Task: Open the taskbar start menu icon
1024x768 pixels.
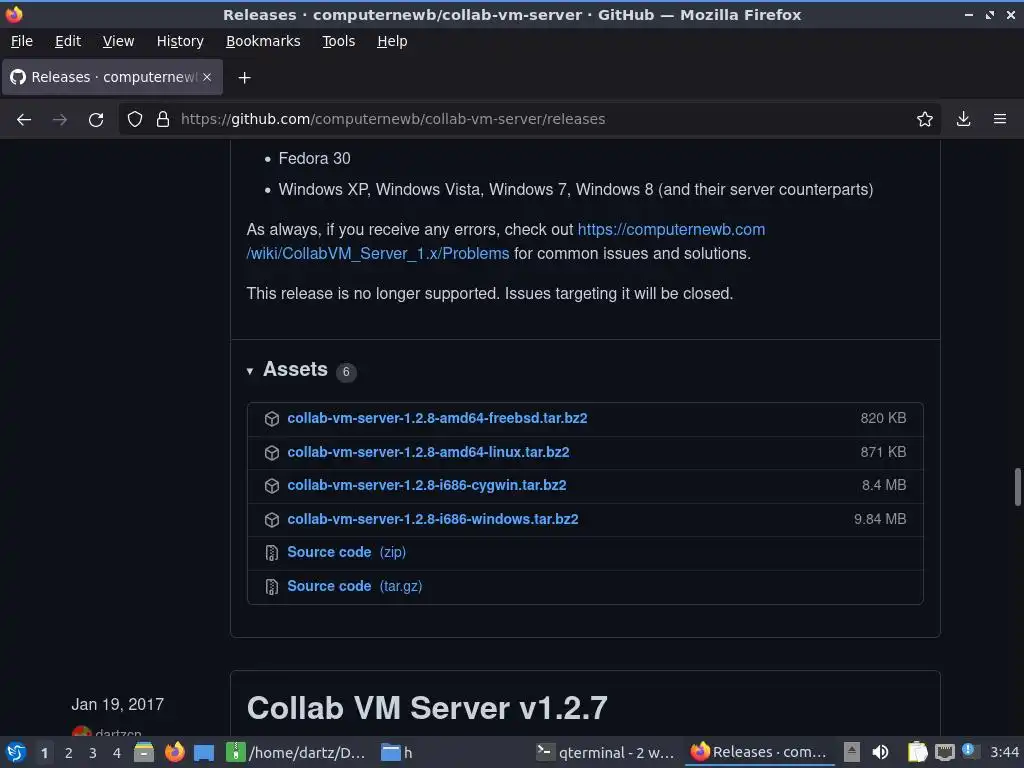Action: 15,752
